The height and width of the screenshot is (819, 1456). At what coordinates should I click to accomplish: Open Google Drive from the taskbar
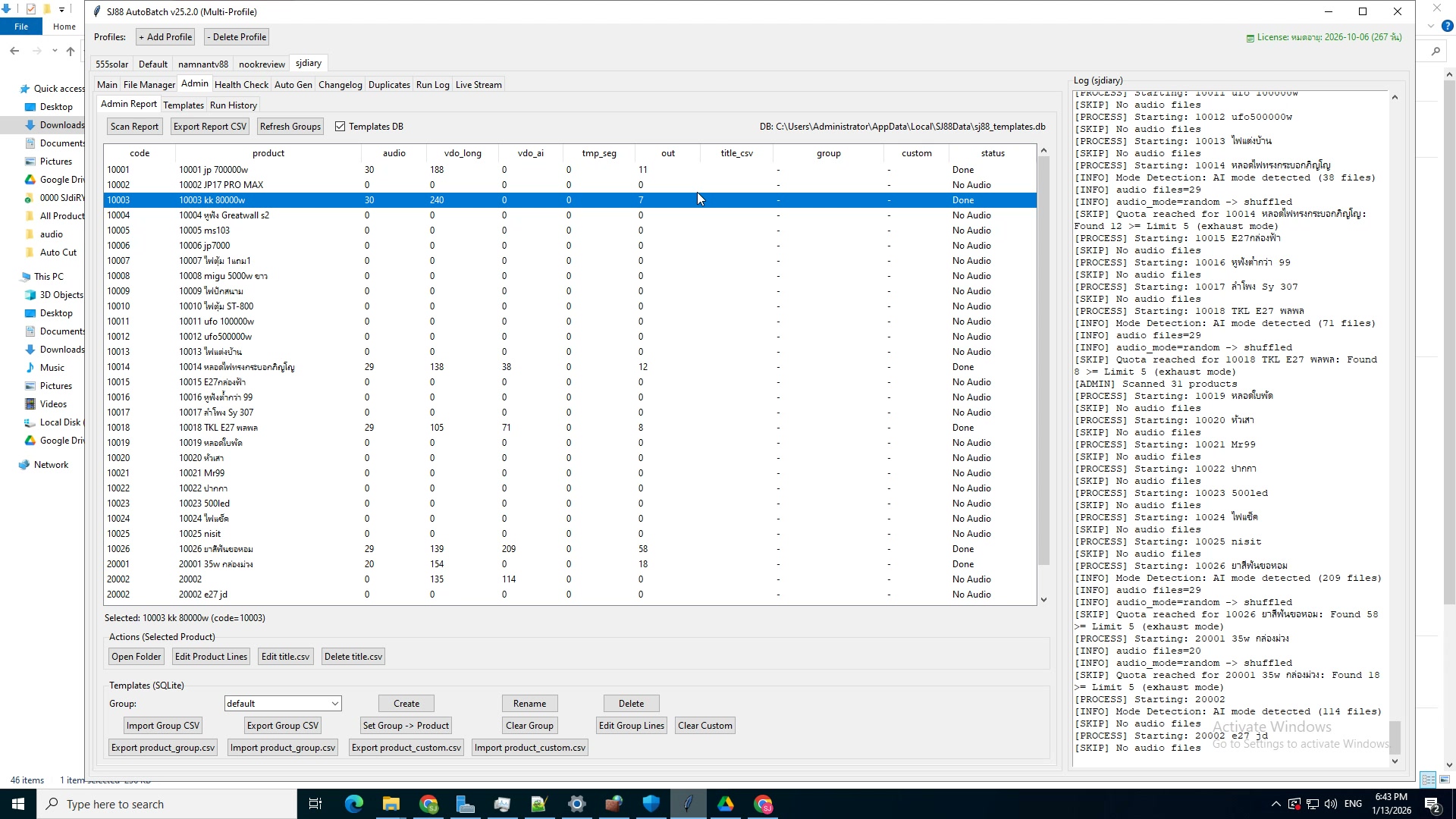tap(726, 804)
